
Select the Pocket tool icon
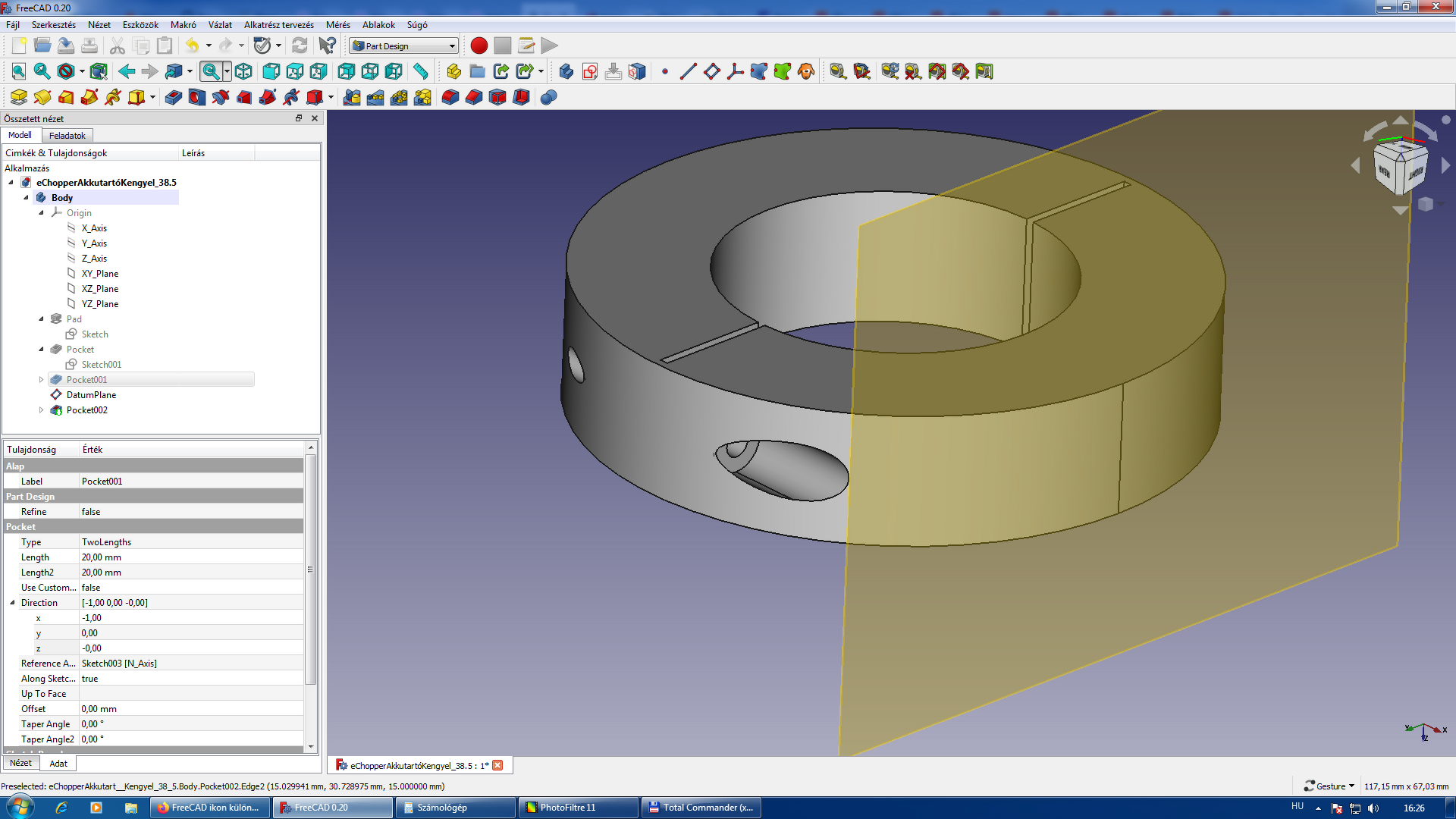point(174,97)
